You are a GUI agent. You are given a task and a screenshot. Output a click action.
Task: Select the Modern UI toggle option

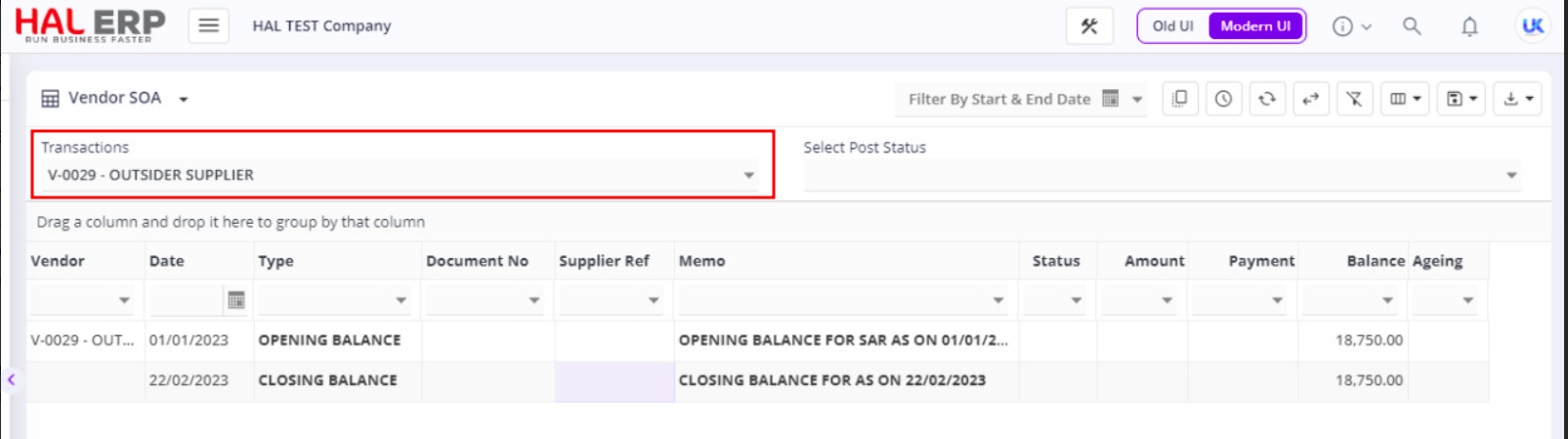tap(1255, 26)
